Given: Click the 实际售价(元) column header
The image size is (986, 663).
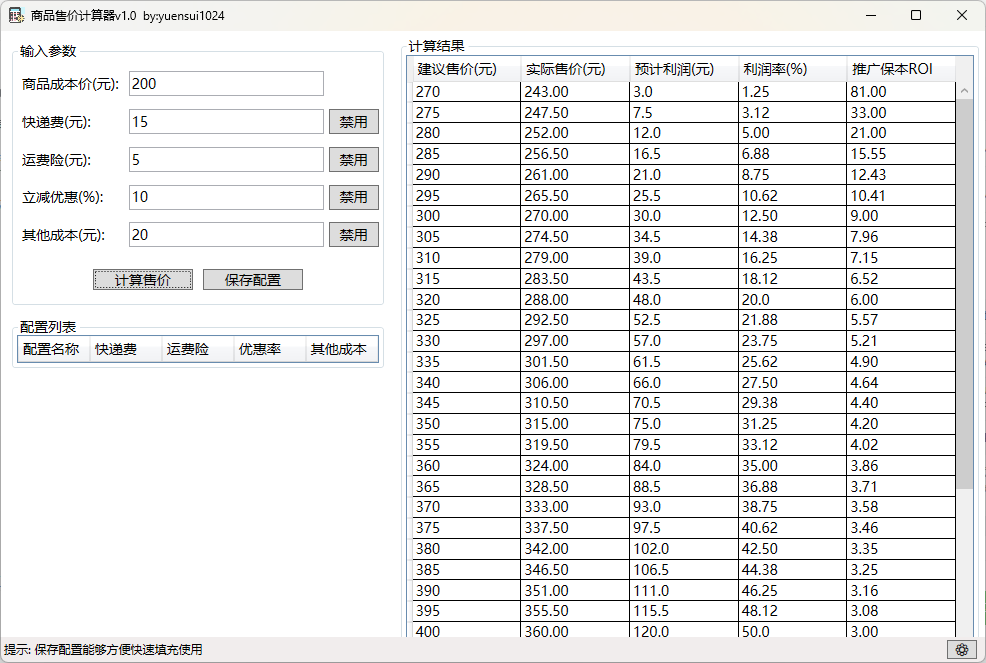Looking at the screenshot, I should coord(574,69).
